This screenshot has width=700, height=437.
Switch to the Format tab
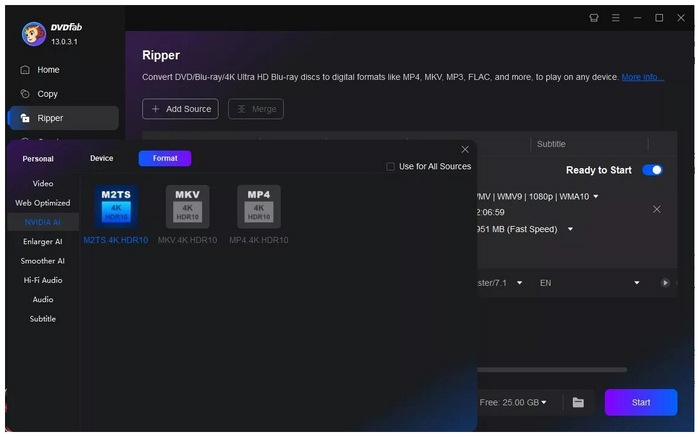(165, 158)
